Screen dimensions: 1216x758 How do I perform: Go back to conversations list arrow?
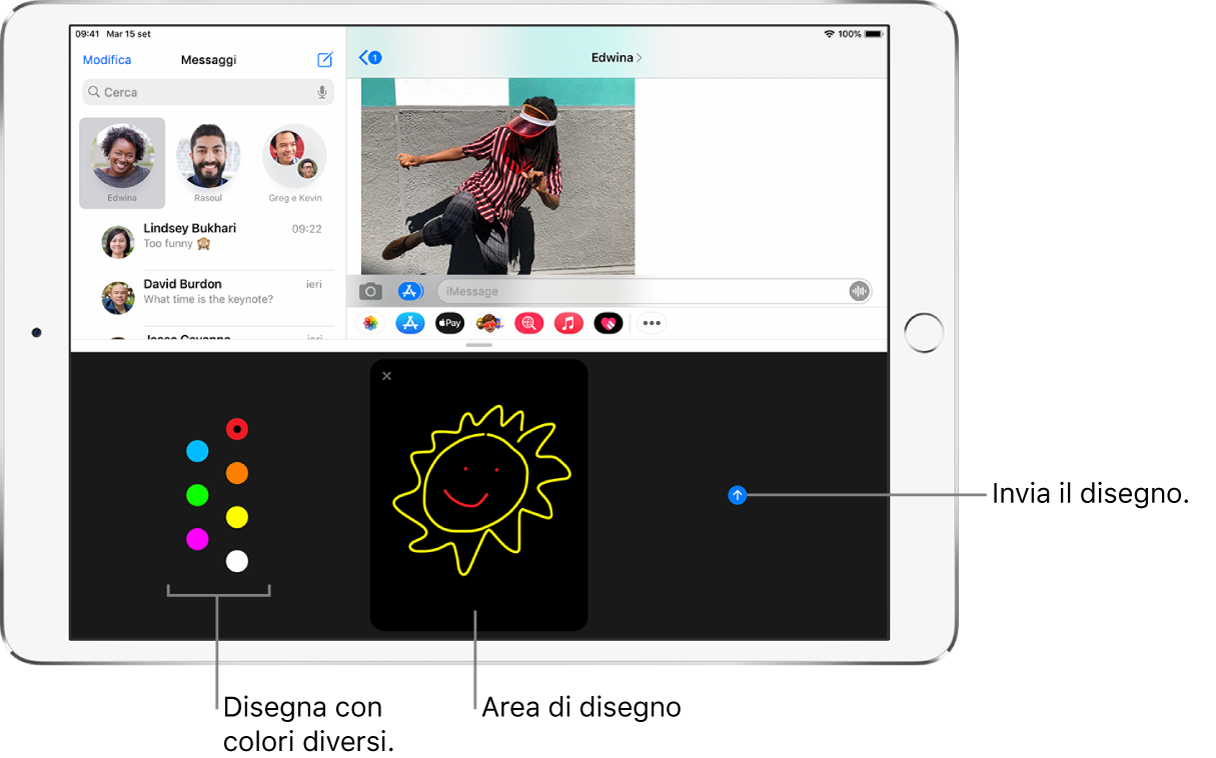(x=370, y=58)
